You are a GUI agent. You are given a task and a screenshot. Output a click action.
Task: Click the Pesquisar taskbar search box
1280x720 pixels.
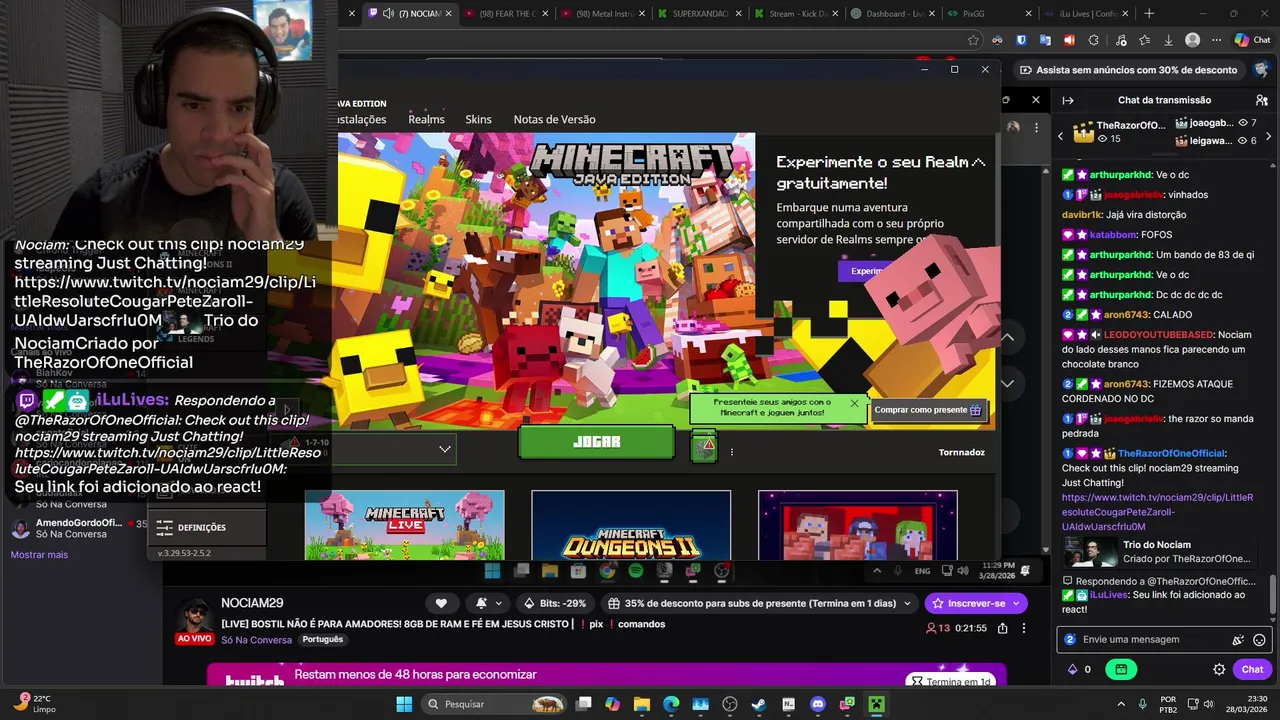tap(496, 704)
